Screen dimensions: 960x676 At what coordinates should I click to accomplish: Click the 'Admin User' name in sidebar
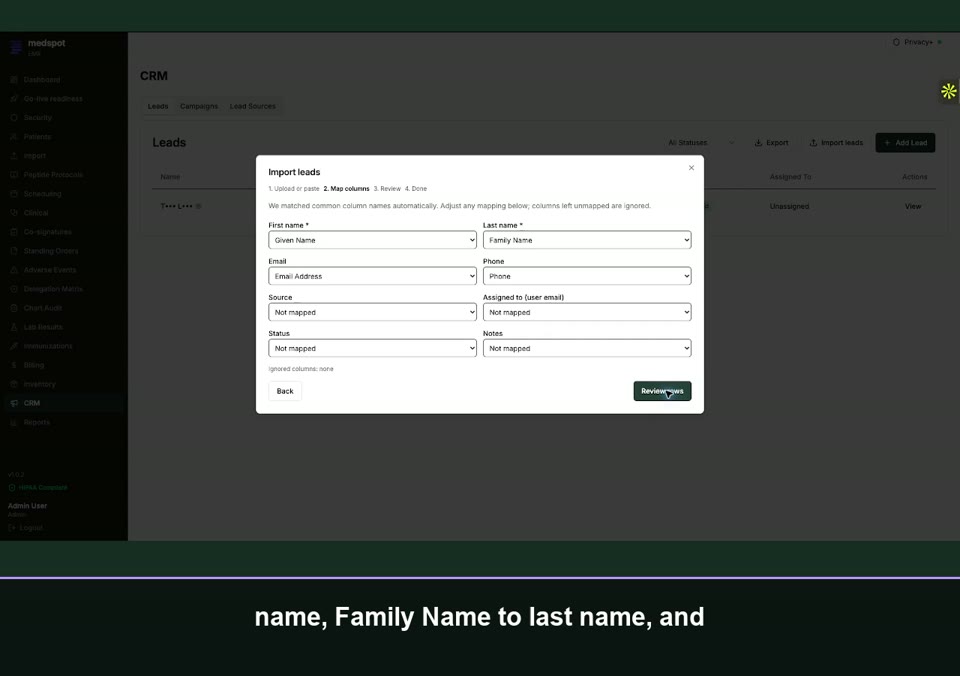[28, 506]
